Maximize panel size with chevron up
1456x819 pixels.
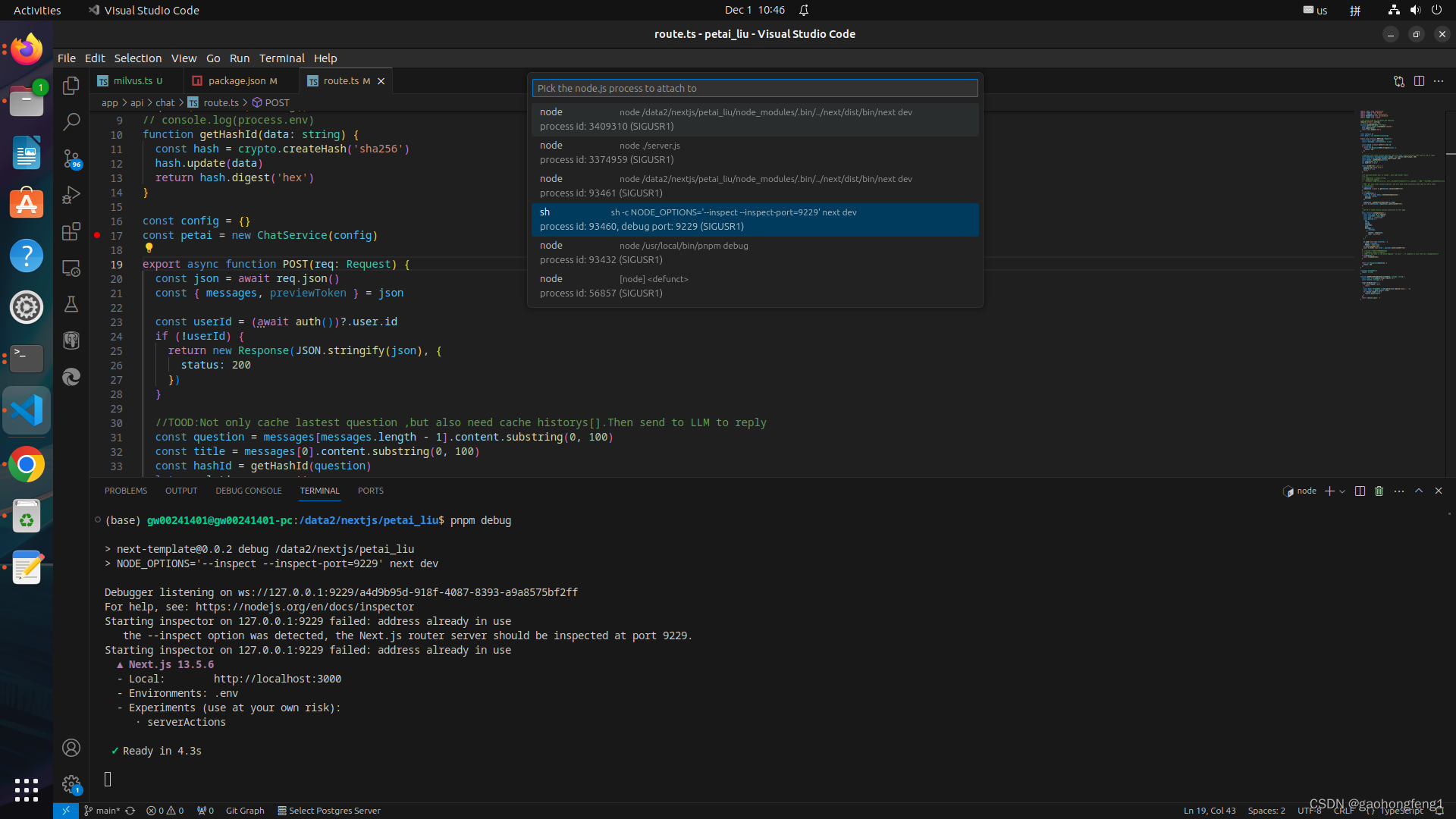pyautogui.click(x=1419, y=491)
